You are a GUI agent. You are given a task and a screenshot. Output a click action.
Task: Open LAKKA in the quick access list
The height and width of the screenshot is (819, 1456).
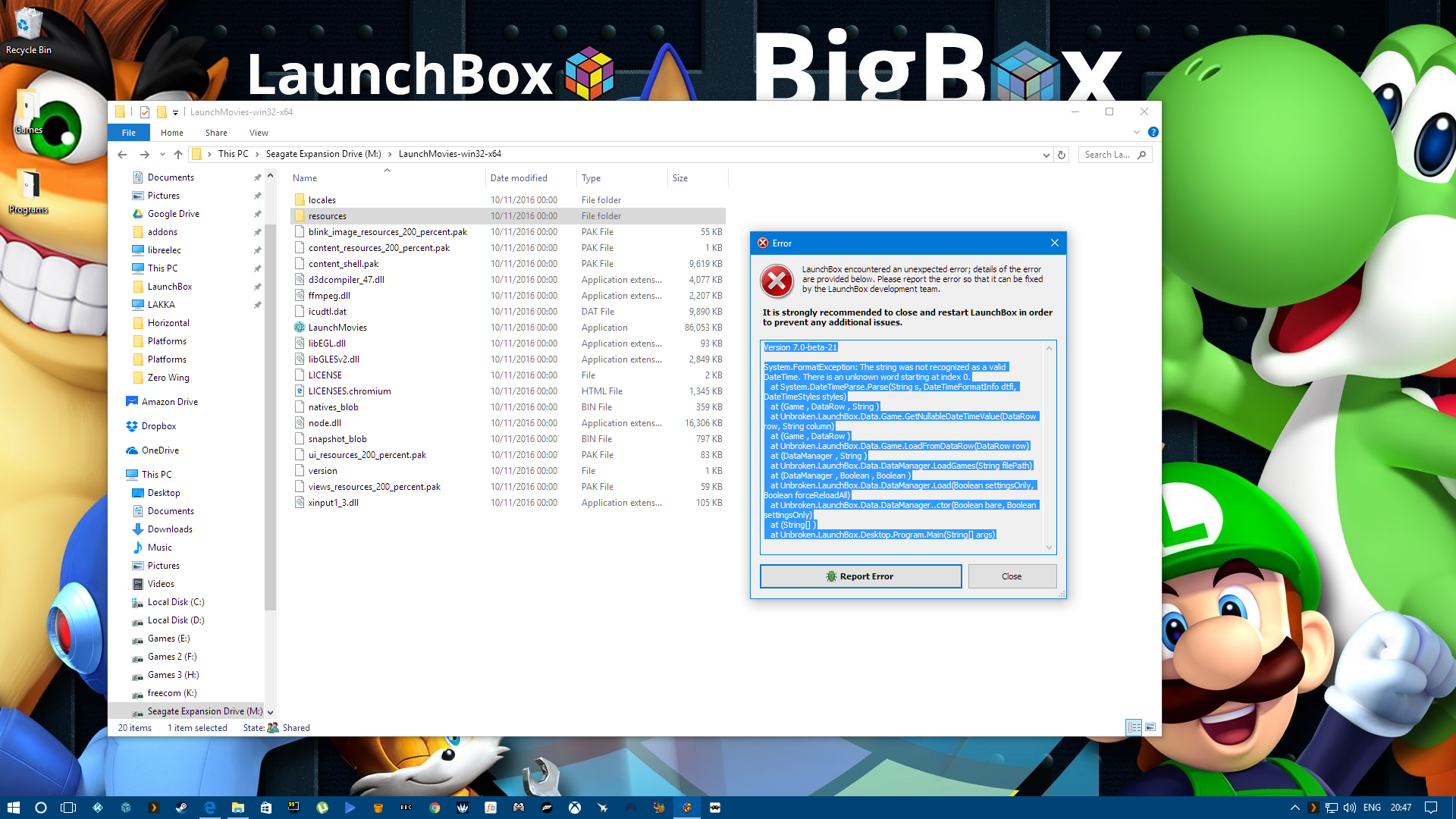162,305
